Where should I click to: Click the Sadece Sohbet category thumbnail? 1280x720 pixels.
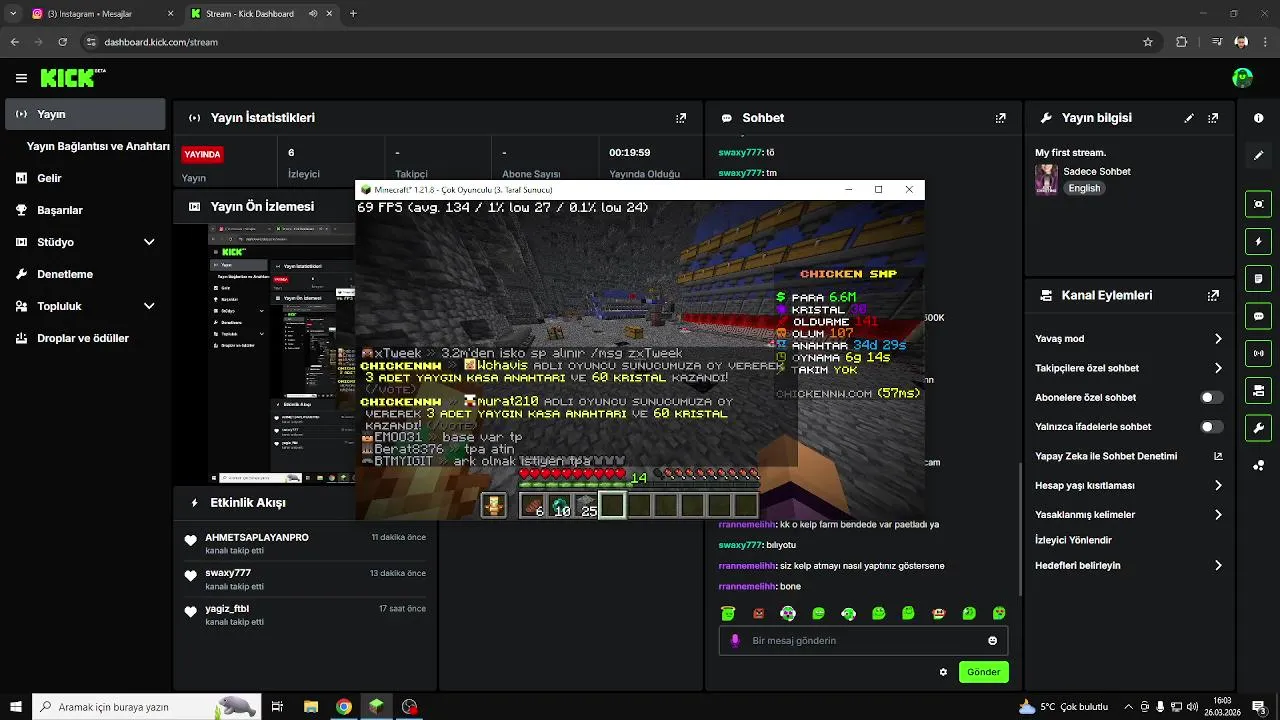[1046, 179]
